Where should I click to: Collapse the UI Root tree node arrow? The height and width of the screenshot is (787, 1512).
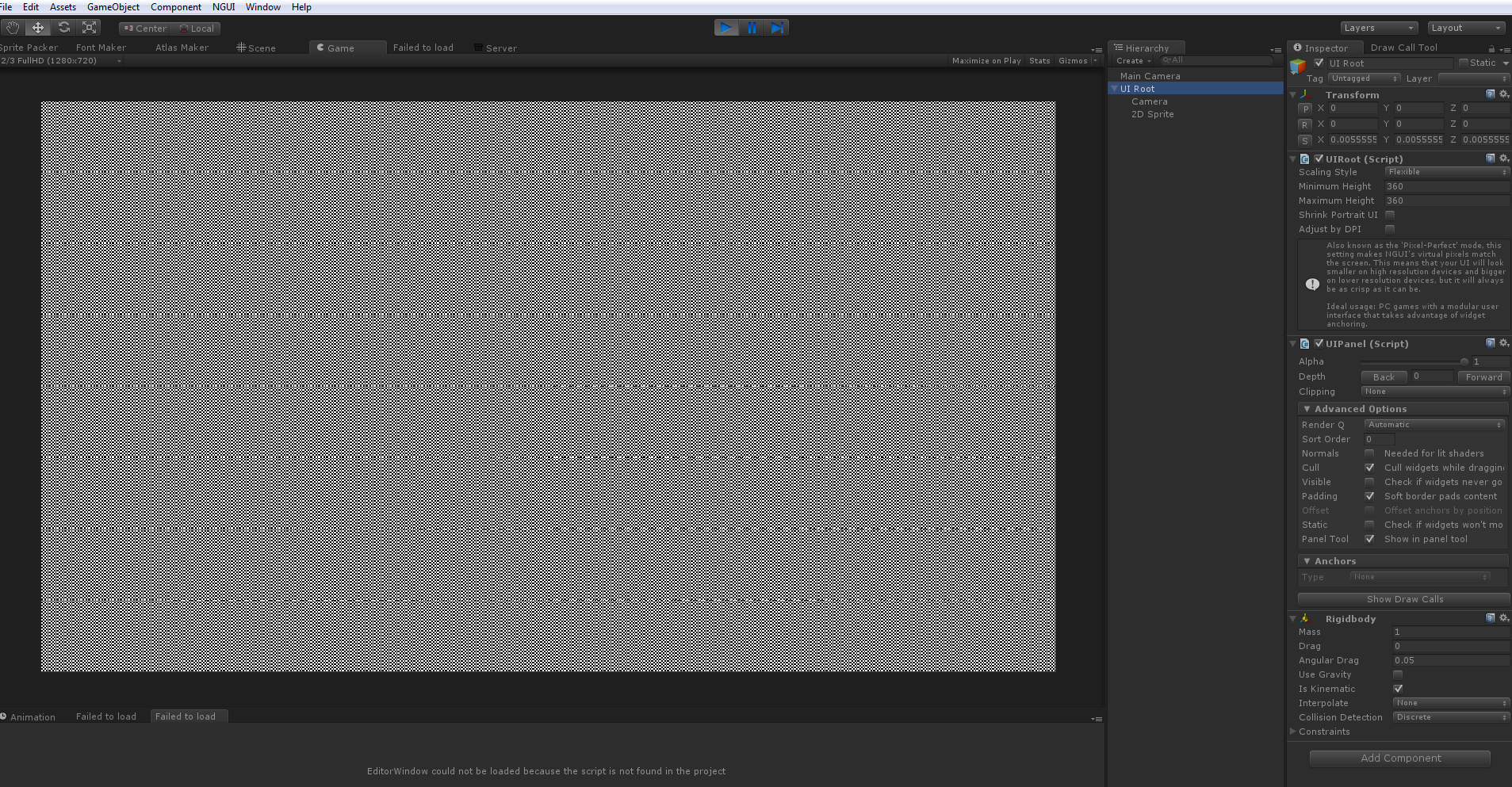1114,89
